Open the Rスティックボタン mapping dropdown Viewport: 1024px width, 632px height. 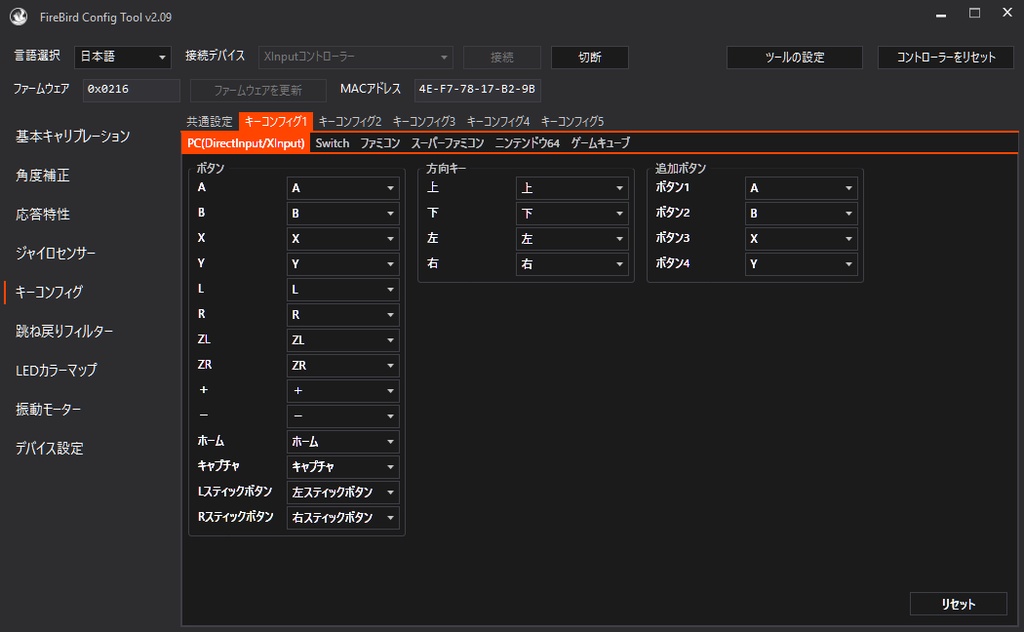click(342, 518)
